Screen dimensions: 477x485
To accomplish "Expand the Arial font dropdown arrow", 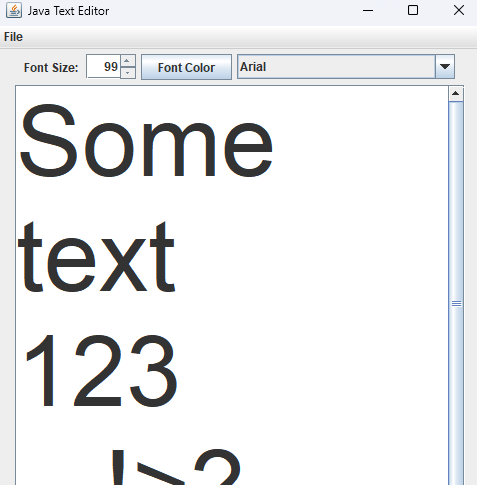I will coord(445,67).
